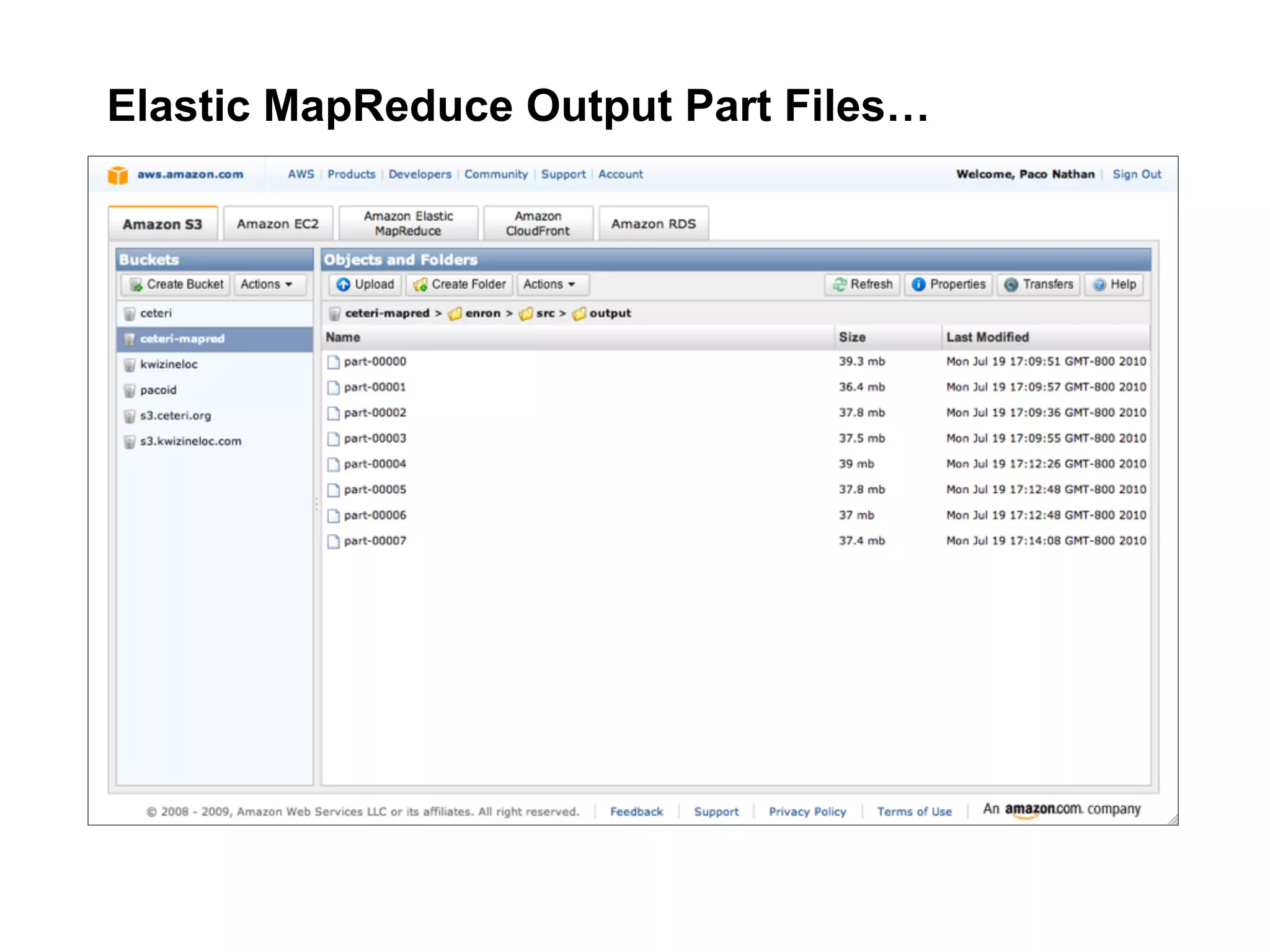Click the enron breadcrumb text

482,314
